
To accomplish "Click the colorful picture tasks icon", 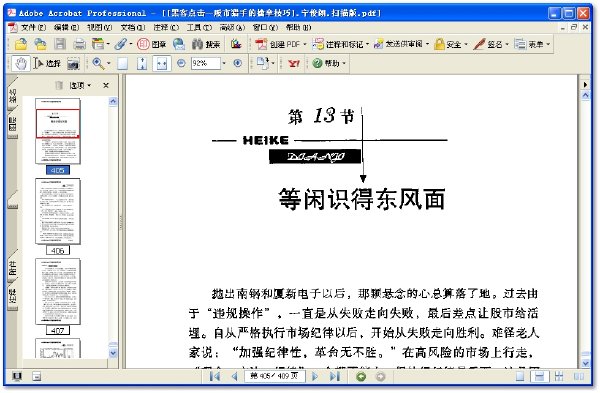I will click(x=236, y=44).
